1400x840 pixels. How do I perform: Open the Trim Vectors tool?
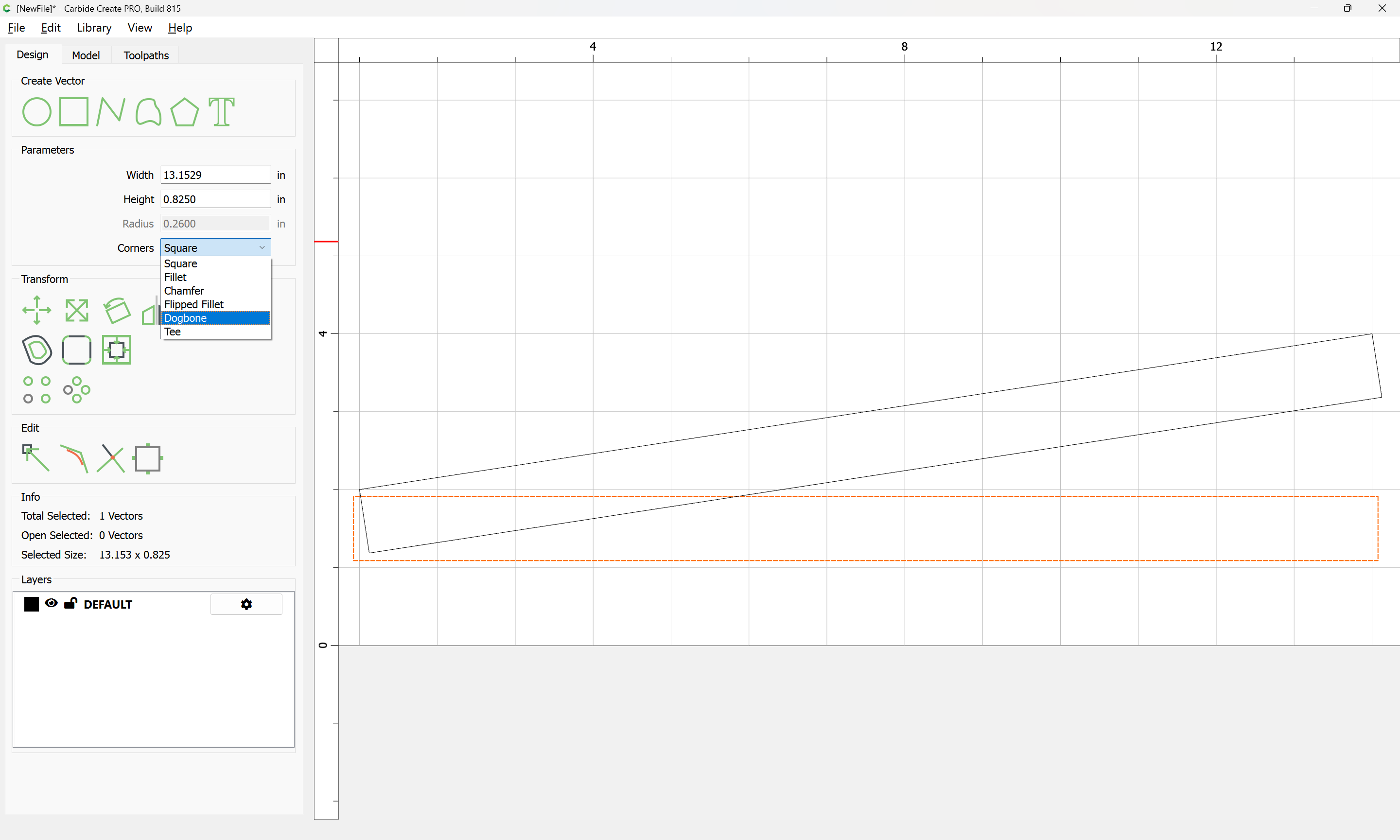[111, 458]
